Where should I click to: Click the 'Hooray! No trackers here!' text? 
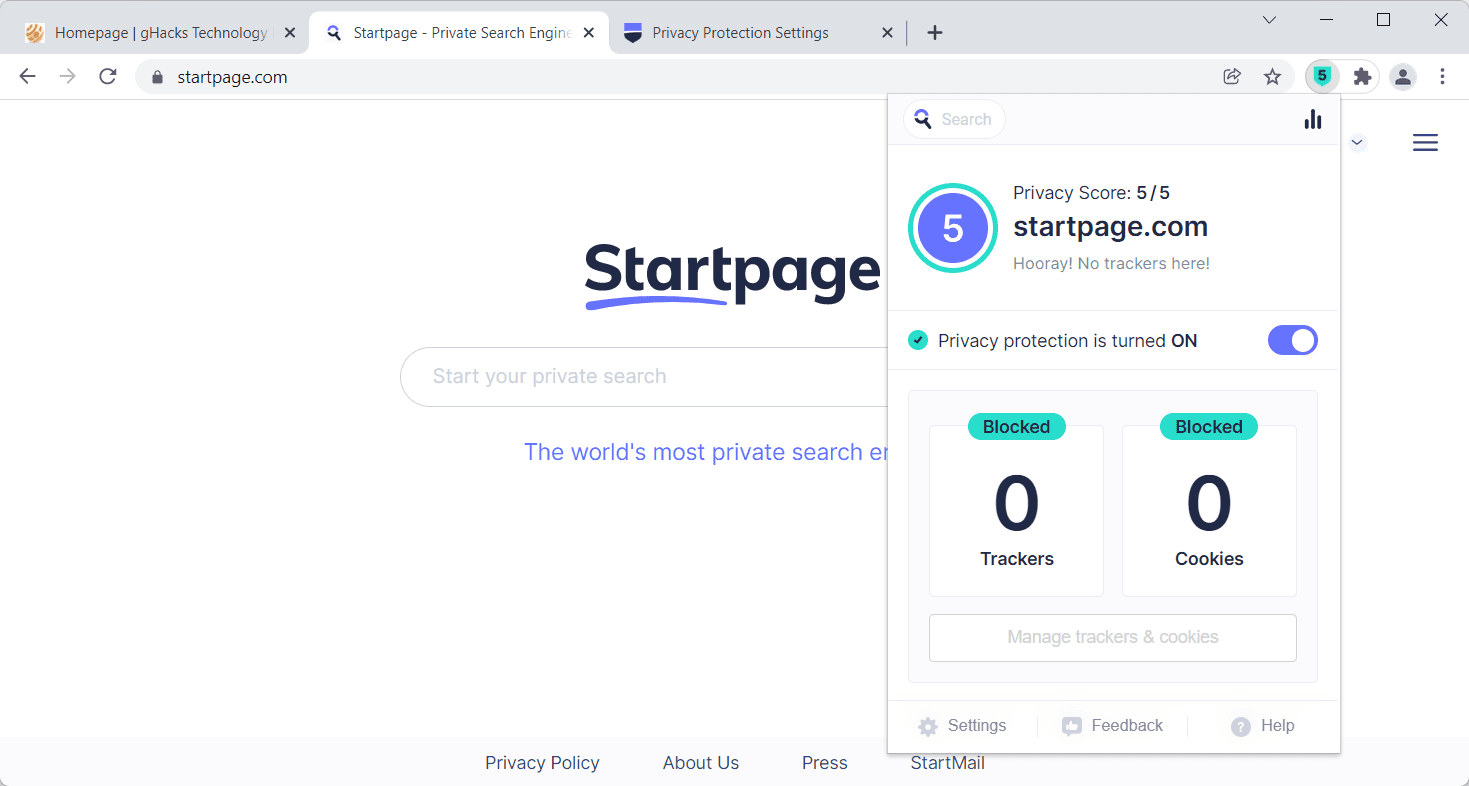[1111, 264]
